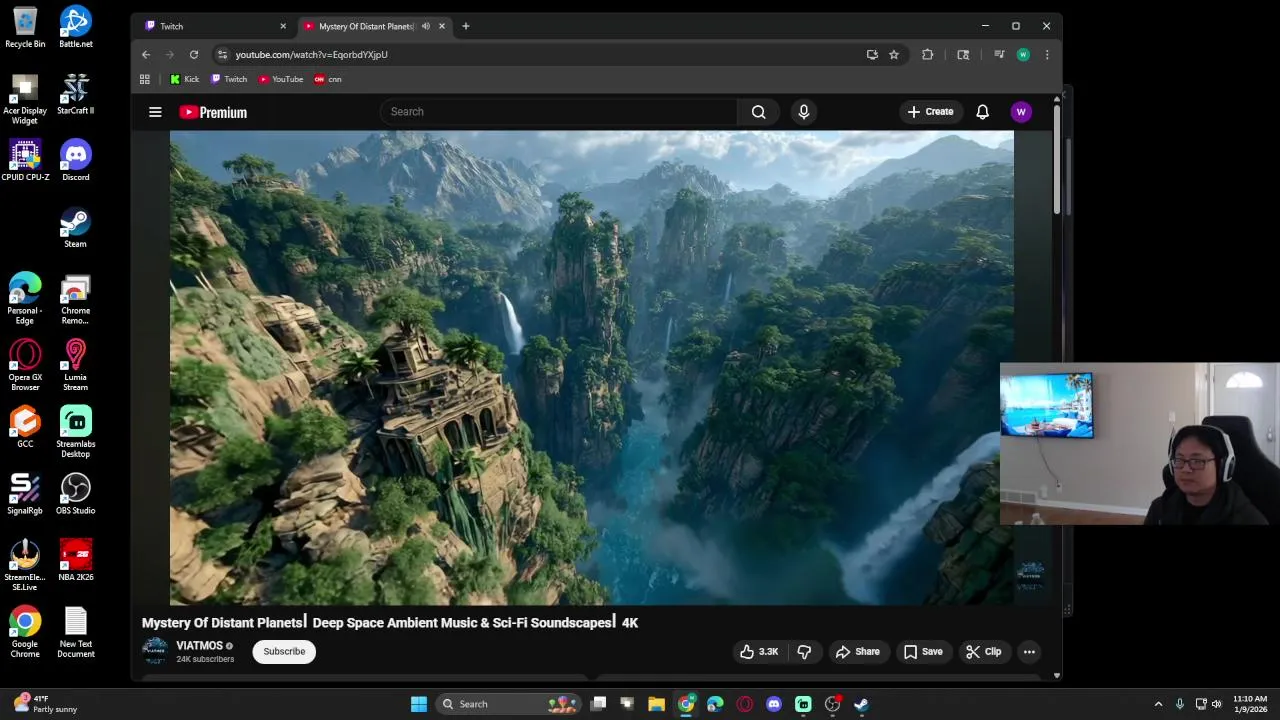Open the YouTube bookmark
This screenshot has height=720, width=1280.
281,79
